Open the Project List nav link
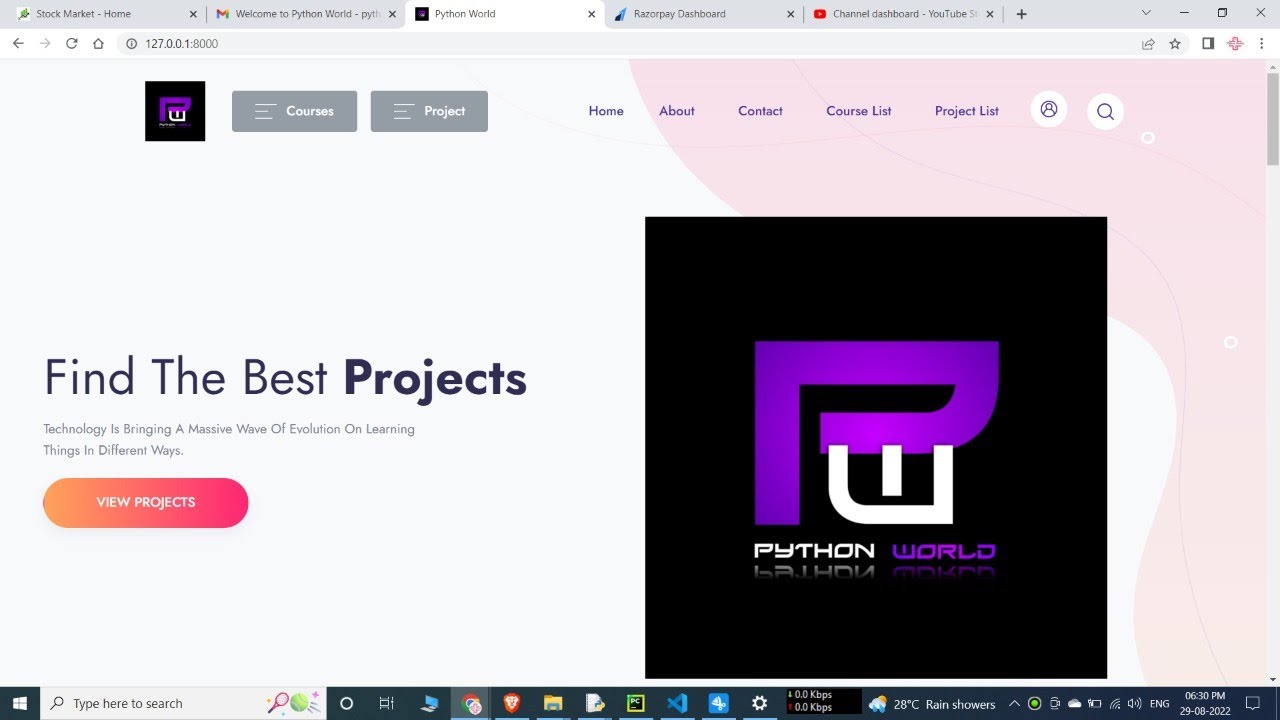The width and height of the screenshot is (1280, 720). 967,111
